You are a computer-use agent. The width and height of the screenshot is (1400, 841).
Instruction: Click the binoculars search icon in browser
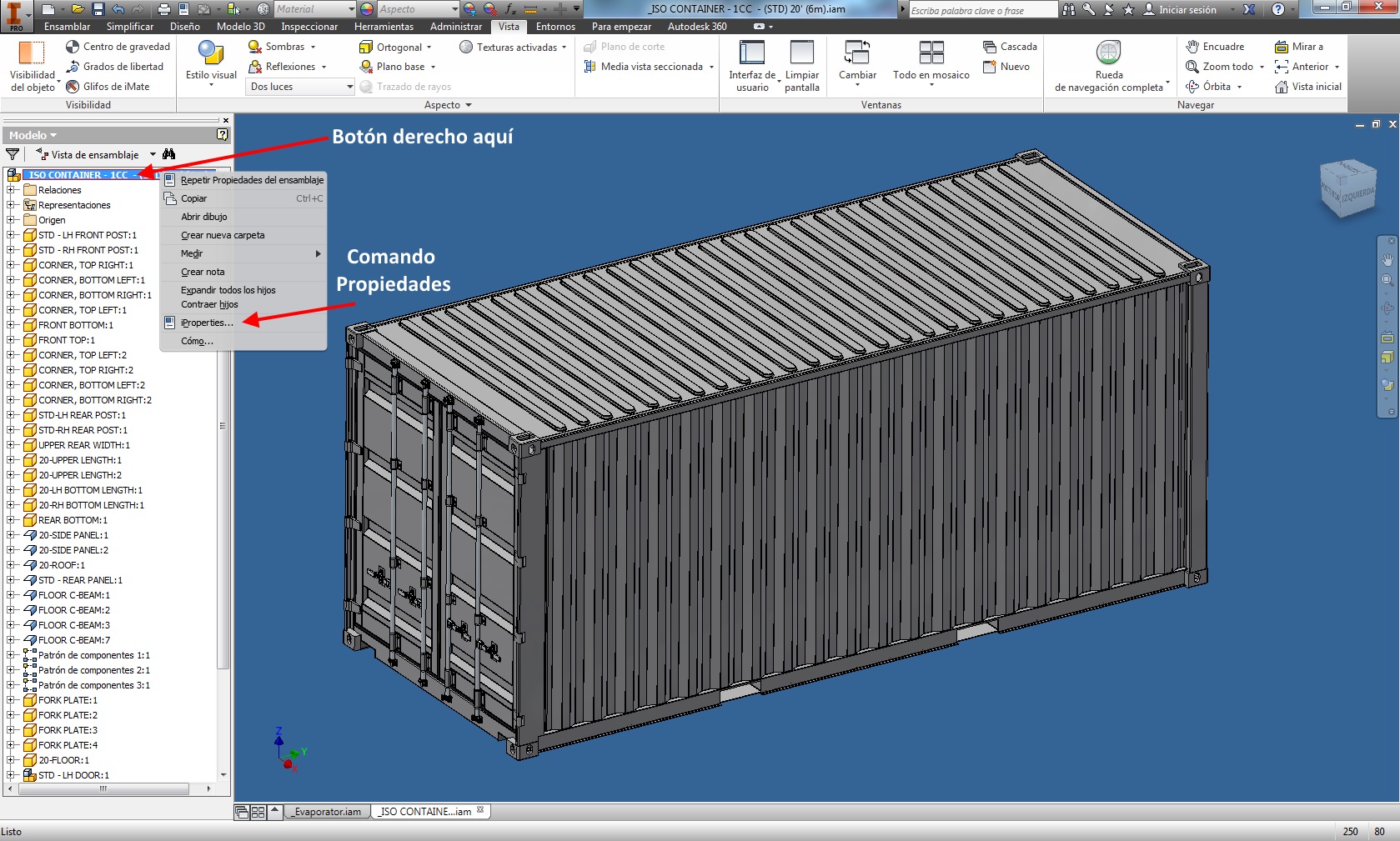point(169,154)
